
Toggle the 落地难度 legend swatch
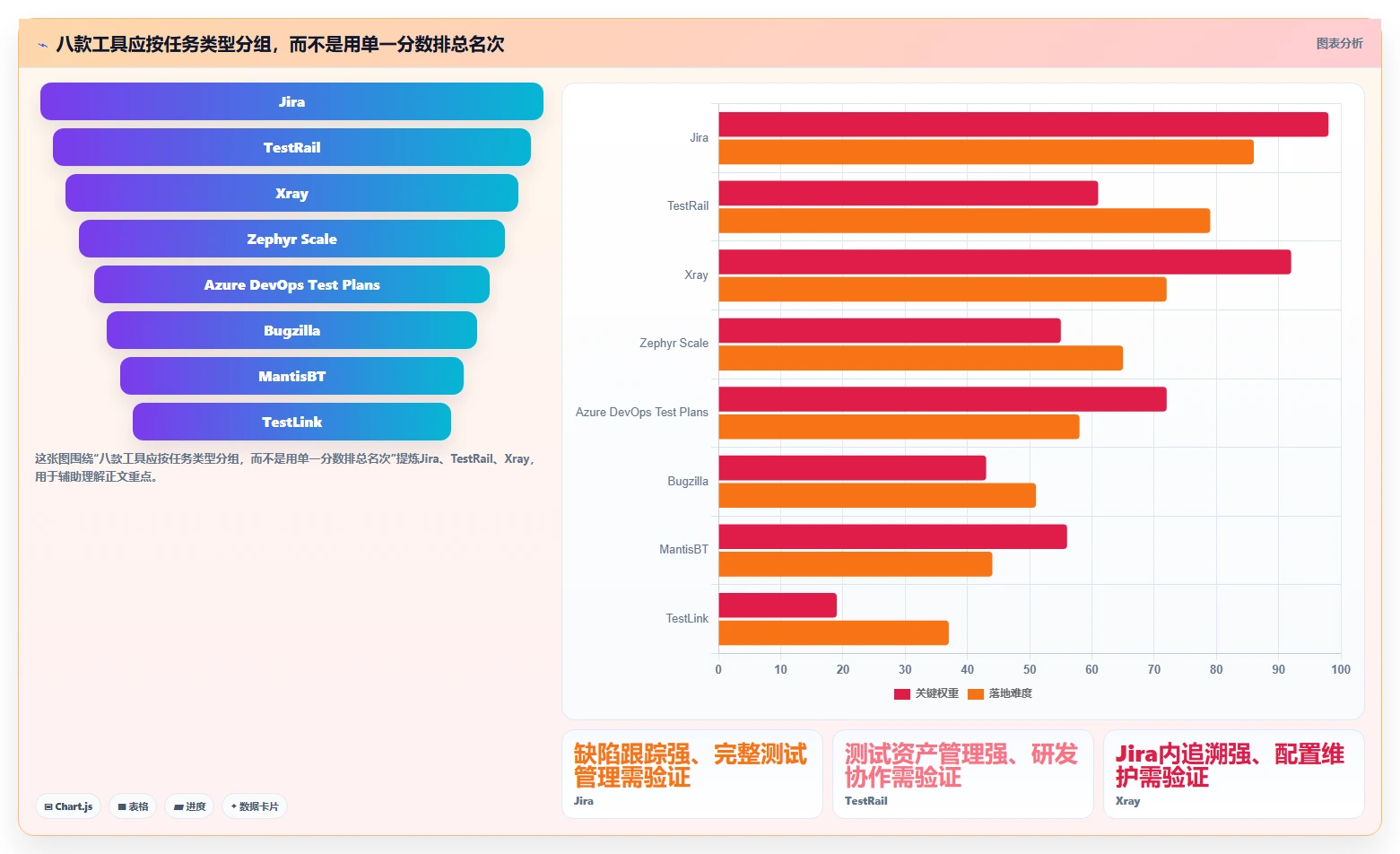(976, 693)
